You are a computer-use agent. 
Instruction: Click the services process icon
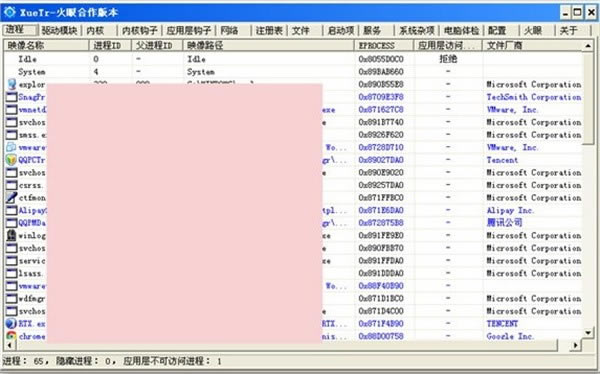pyautogui.click(x=11, y=261)
